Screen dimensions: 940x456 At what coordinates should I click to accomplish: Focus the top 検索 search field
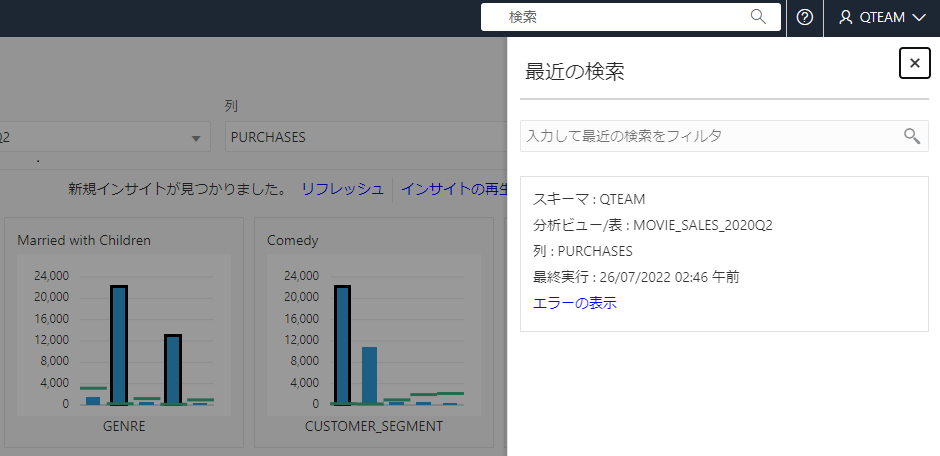tap(620, 17)
